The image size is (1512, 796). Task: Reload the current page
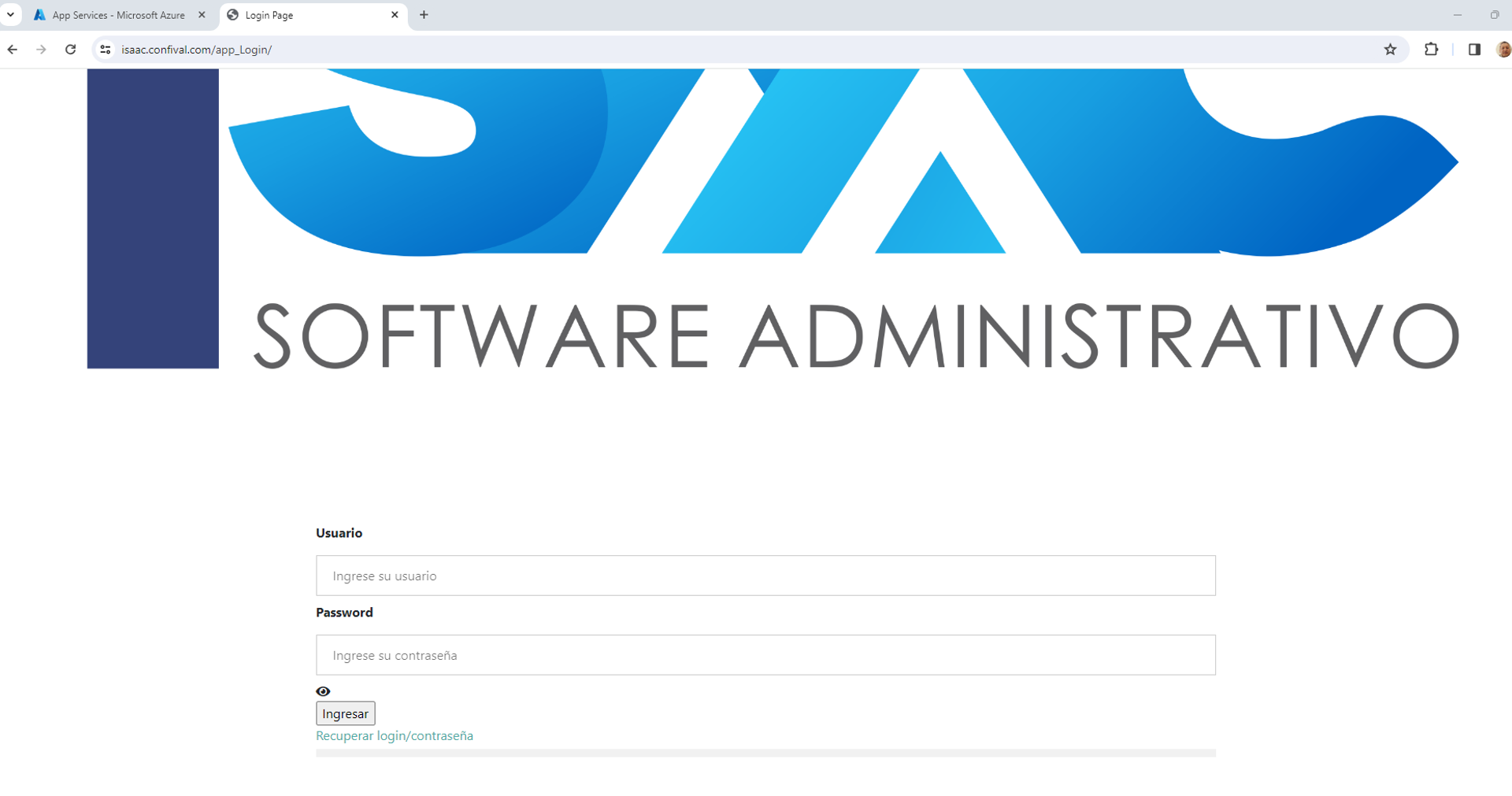pyautogui.click(x=70, y=50)
